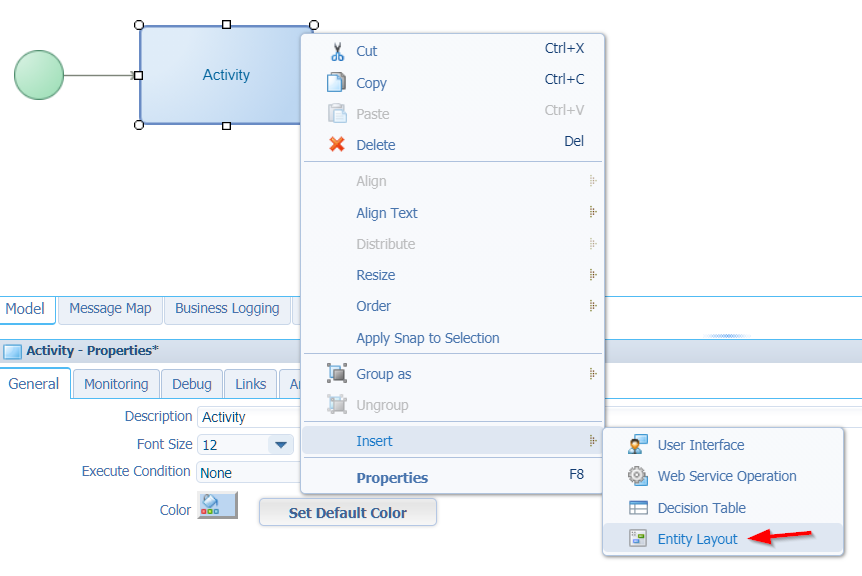This screenshot has width=862, height=576.
Task: Open the Color picker swatch
Action: 218,506
